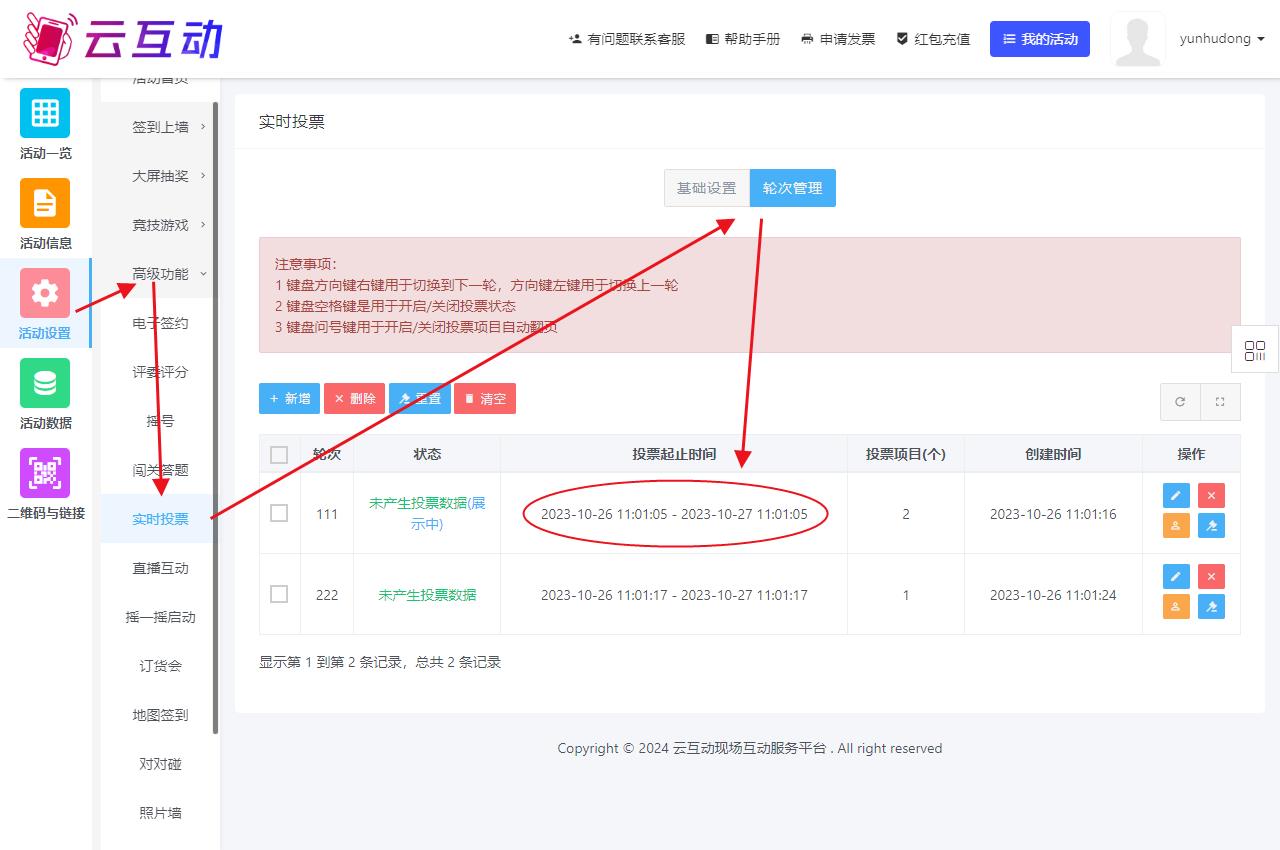Click the red delete icon for round 222
Screen dimensions: 1280x850
[x=1211, y=576]
